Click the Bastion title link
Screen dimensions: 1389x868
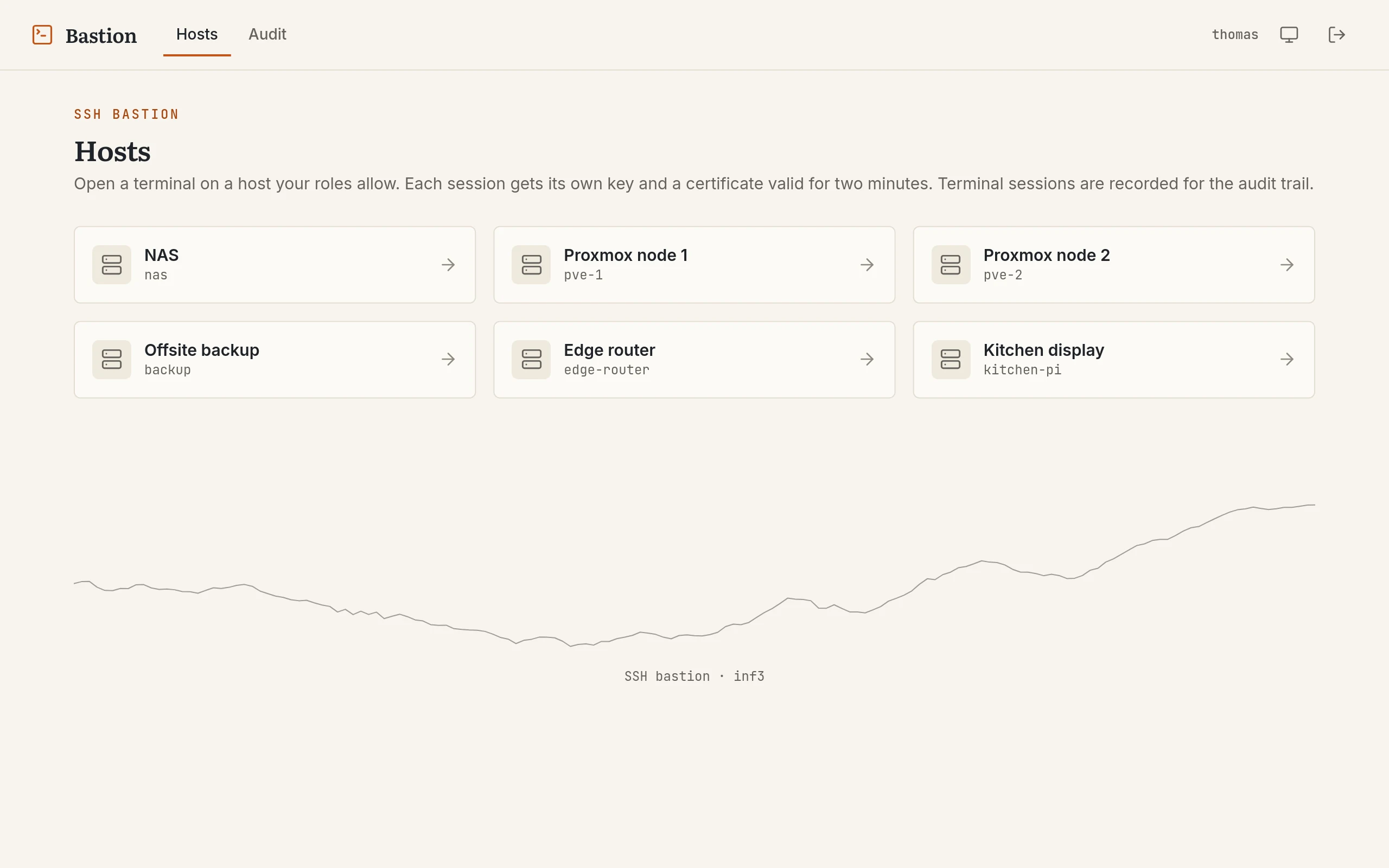101,36
